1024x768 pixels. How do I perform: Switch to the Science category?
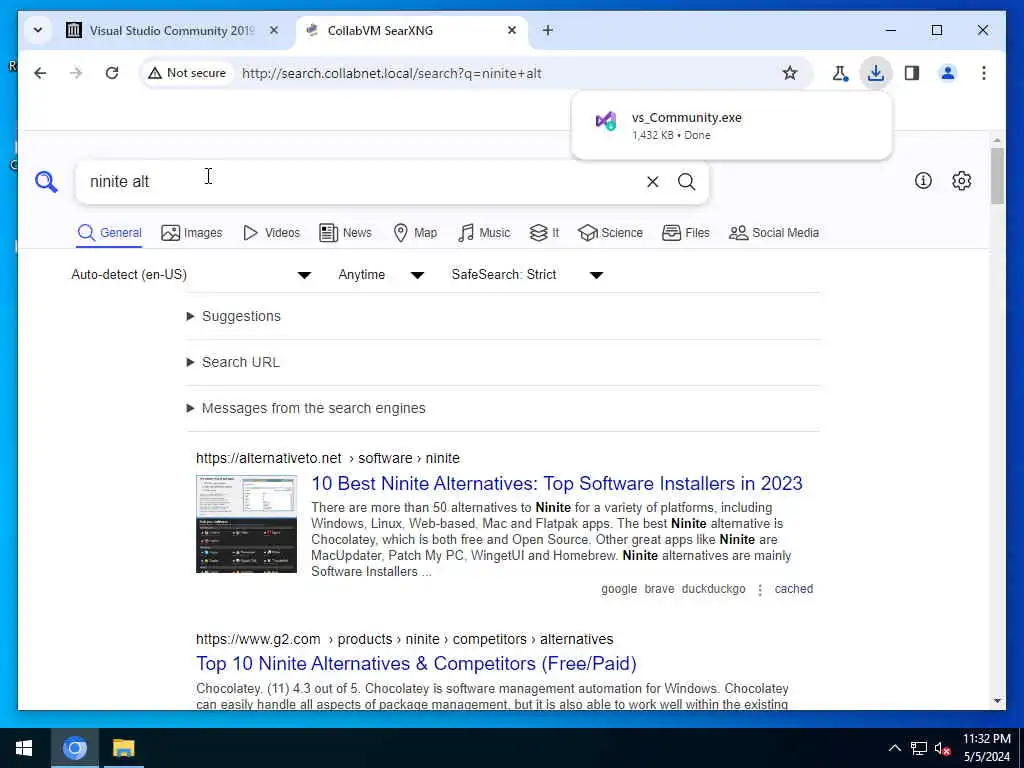[x=611, y=233]
